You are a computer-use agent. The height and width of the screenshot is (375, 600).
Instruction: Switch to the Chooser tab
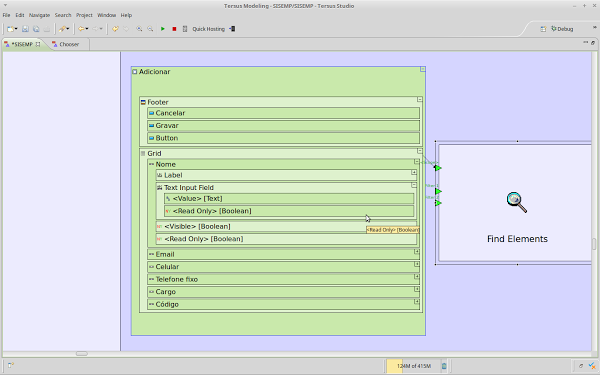(69, 44)
